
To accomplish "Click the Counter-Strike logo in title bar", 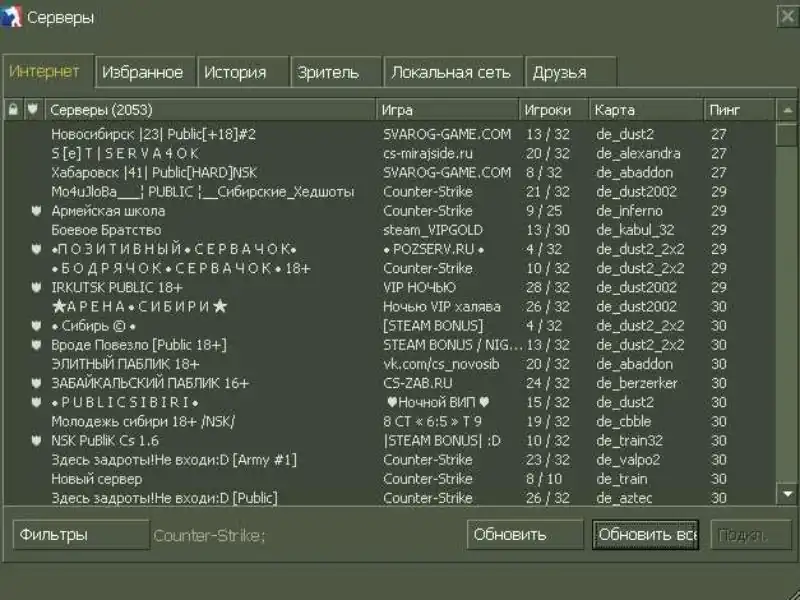I will 11,16.
